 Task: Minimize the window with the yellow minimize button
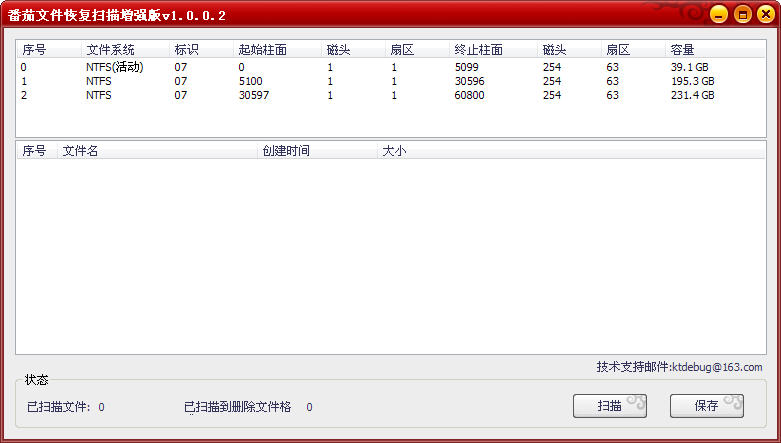718,14
